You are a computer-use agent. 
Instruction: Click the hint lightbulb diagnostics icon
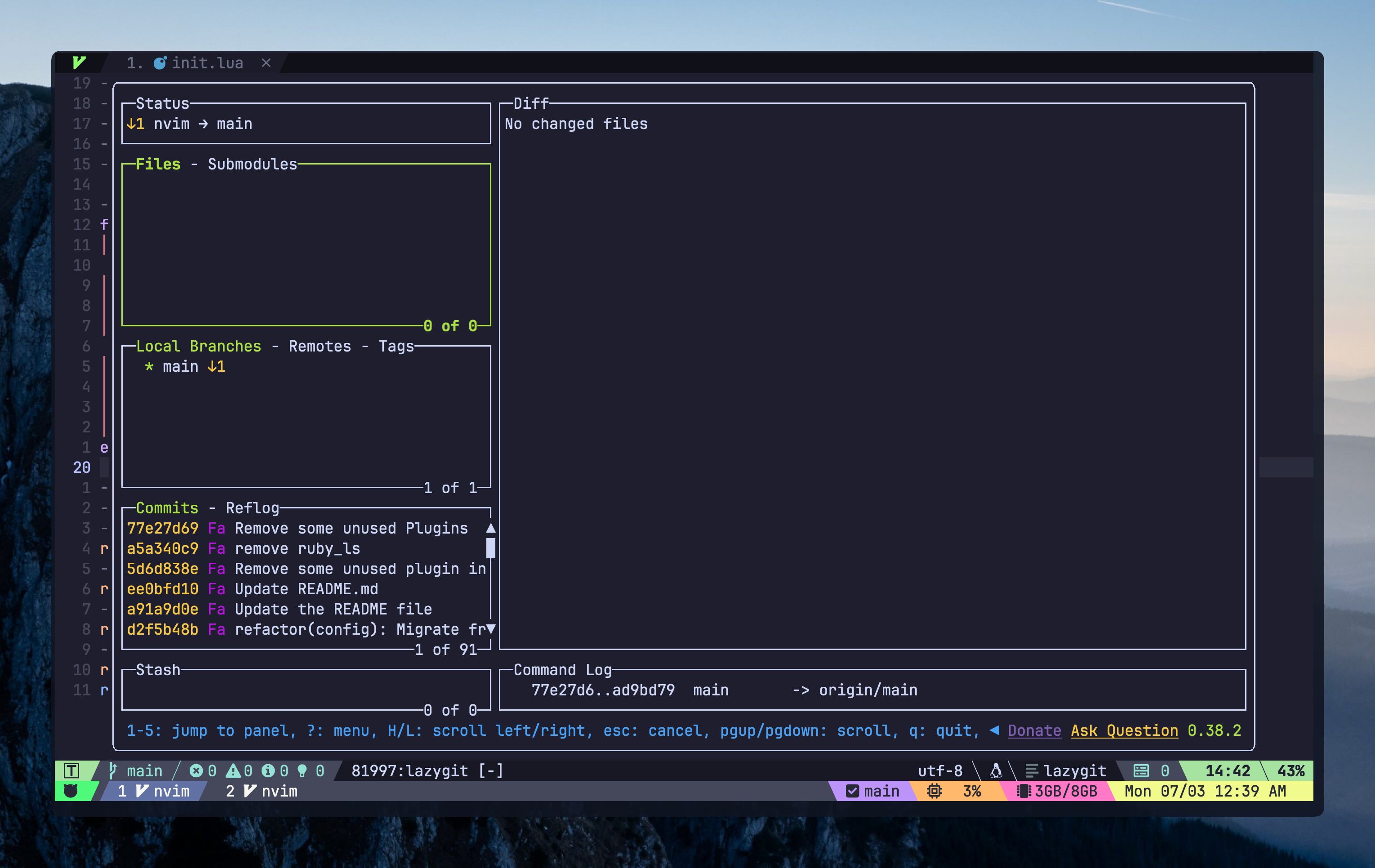(x=303, y=771)
